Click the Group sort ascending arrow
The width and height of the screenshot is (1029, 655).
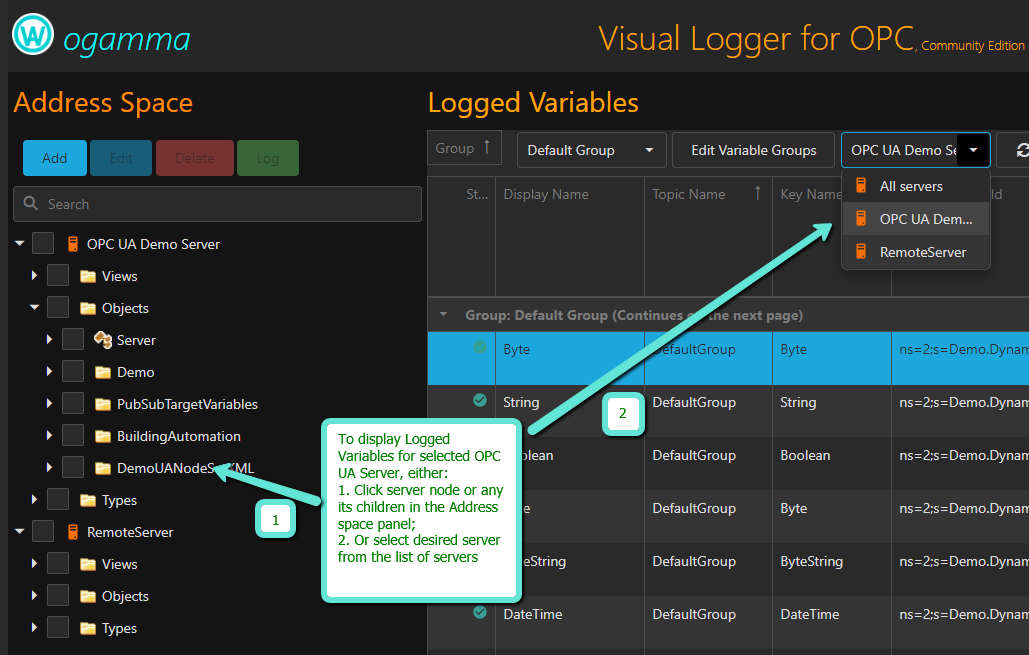[487, 148]
